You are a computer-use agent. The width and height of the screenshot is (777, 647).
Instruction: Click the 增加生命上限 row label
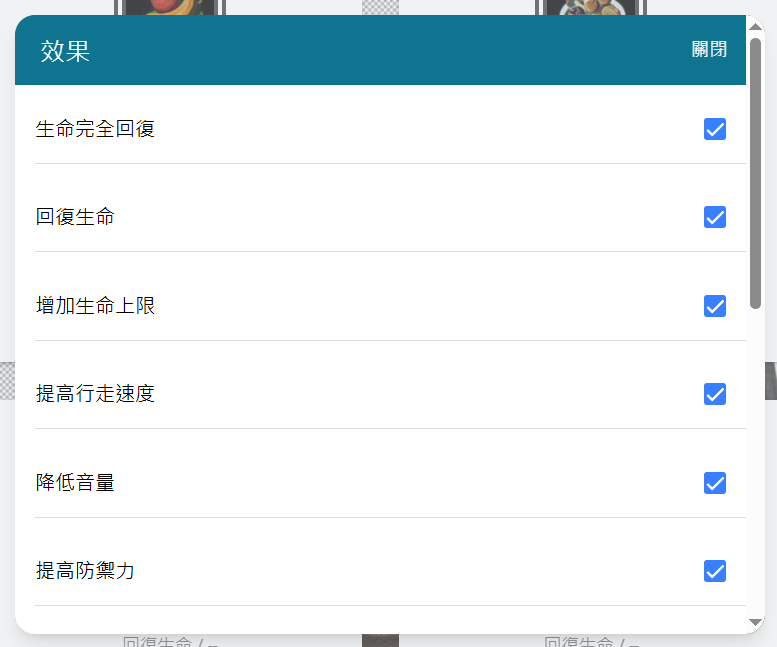95,306
